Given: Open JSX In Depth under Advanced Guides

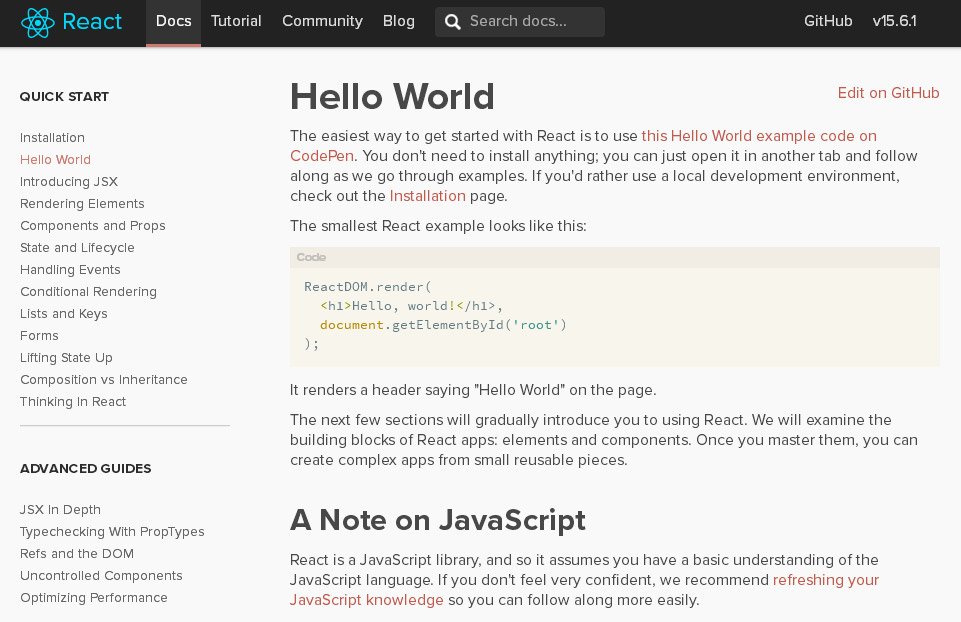Looking at the screenshot, I should tap(60, 510).
